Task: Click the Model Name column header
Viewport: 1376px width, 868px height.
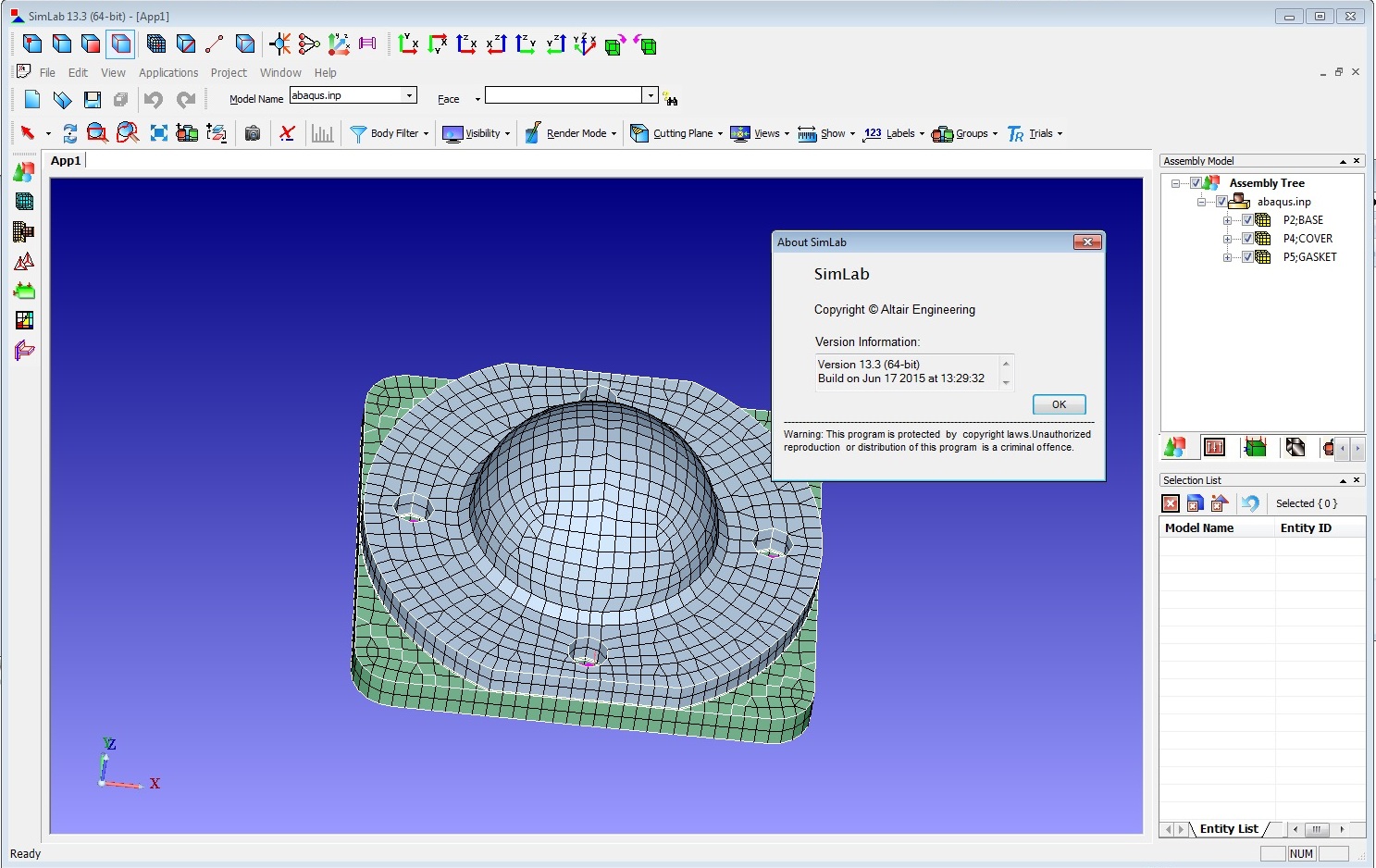Action: click(x=1217, y=527)
